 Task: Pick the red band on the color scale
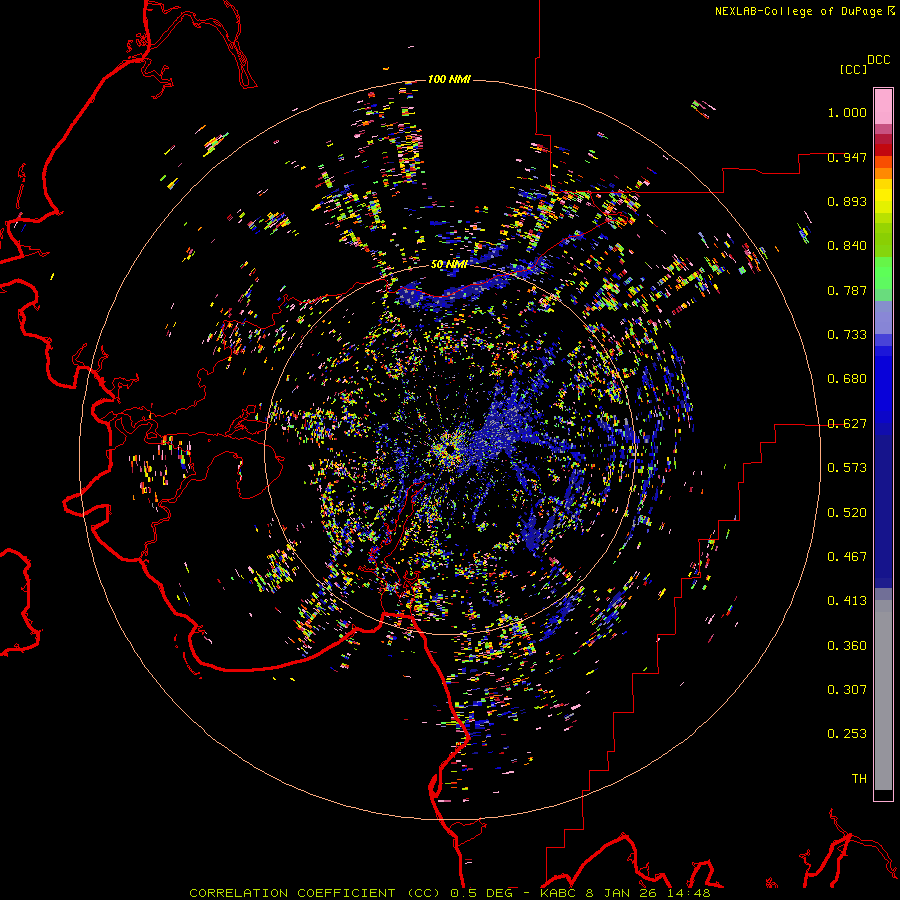(883, 149)
